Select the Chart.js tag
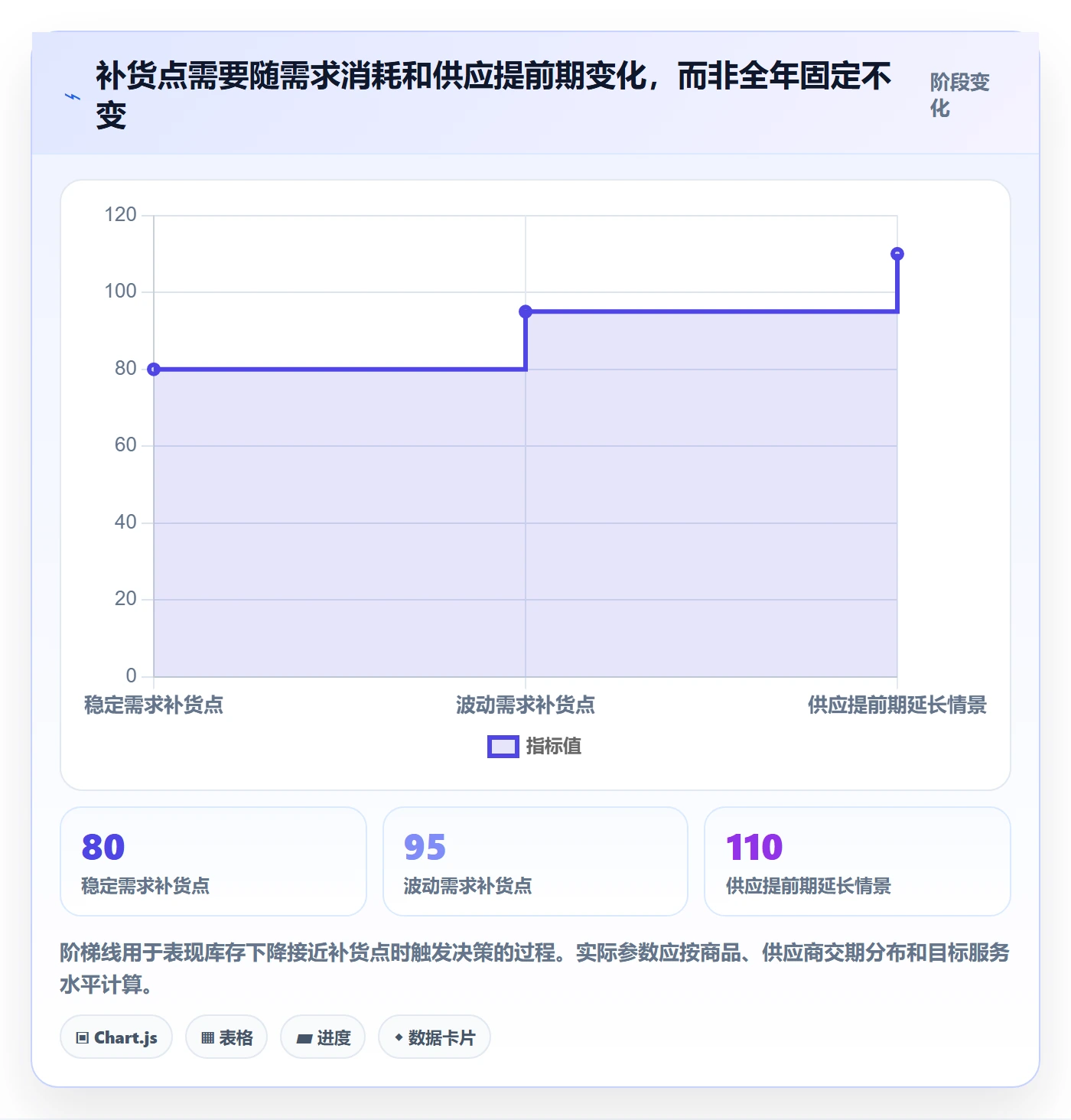Viewport: 1071px width, 1120px height. pos(116,1037)
